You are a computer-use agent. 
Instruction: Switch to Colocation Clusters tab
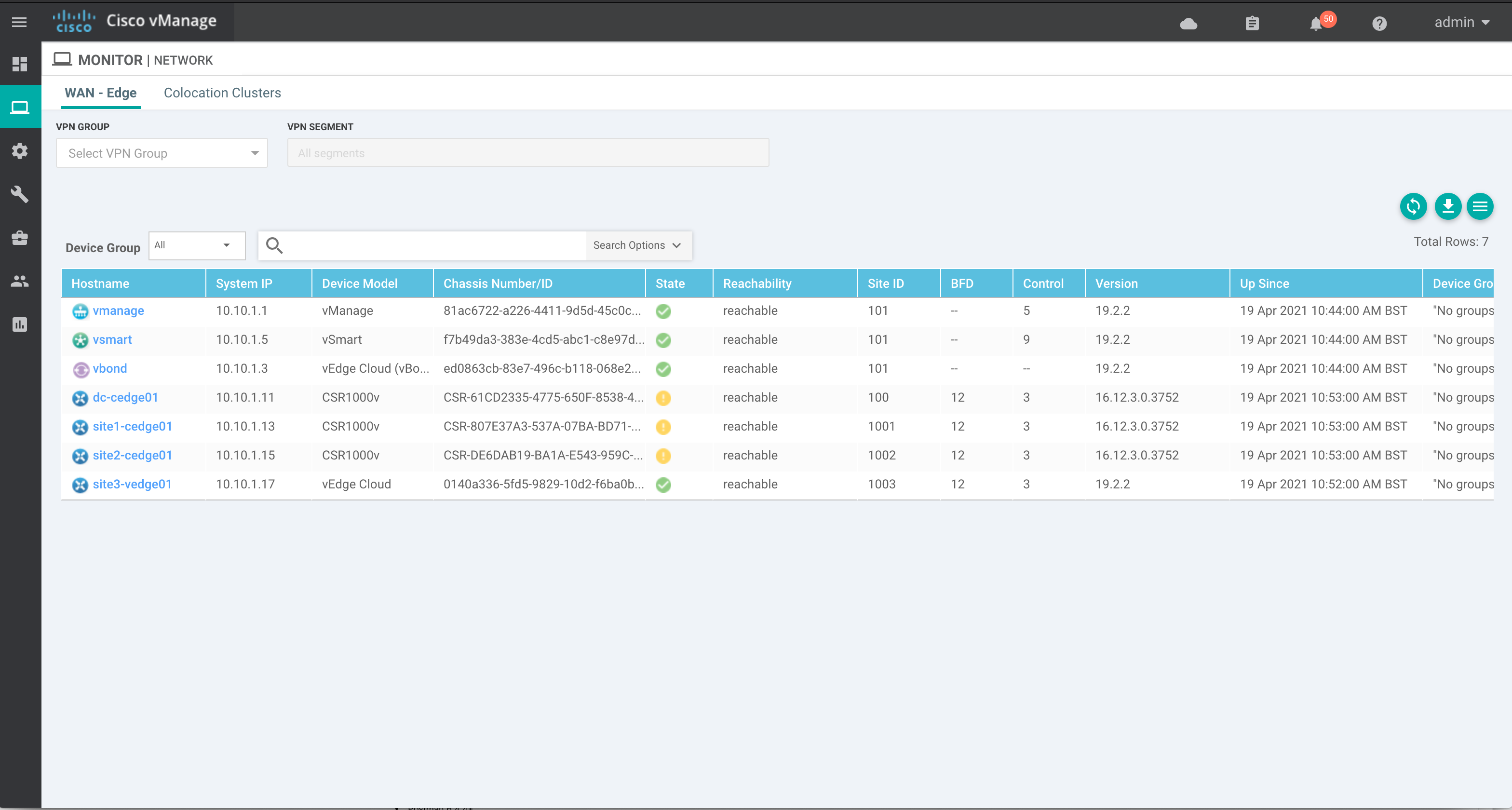[222, 93]
